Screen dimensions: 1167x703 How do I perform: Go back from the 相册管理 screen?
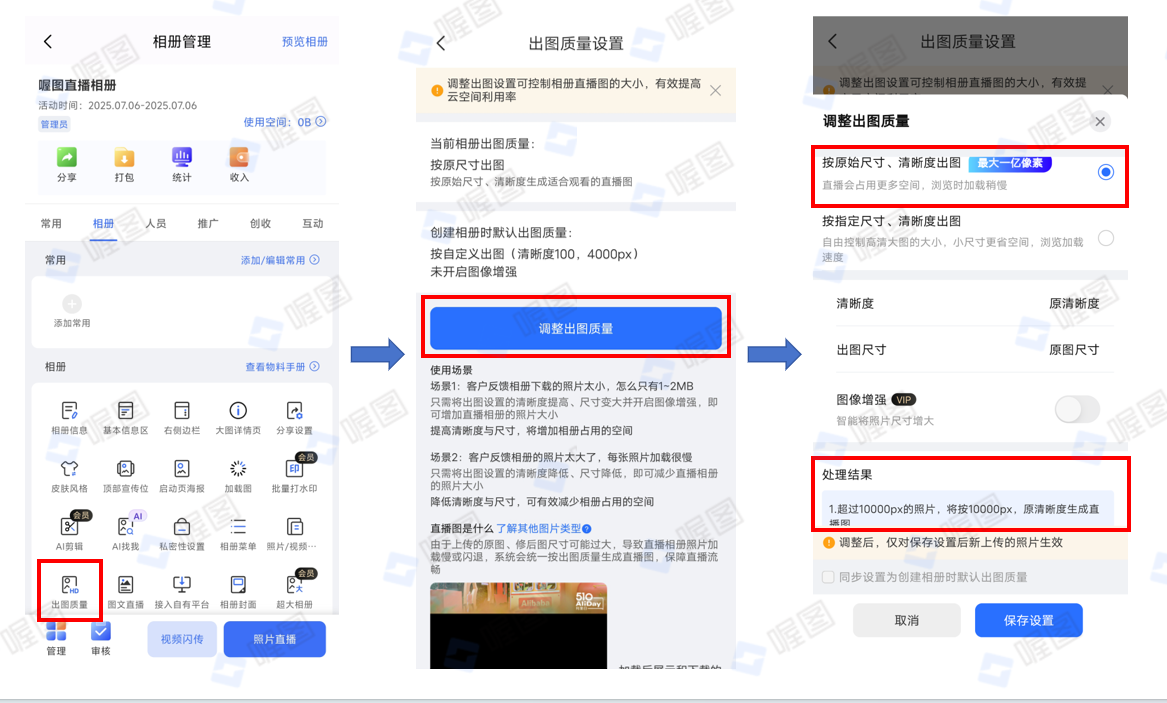[x=48, y=42]
